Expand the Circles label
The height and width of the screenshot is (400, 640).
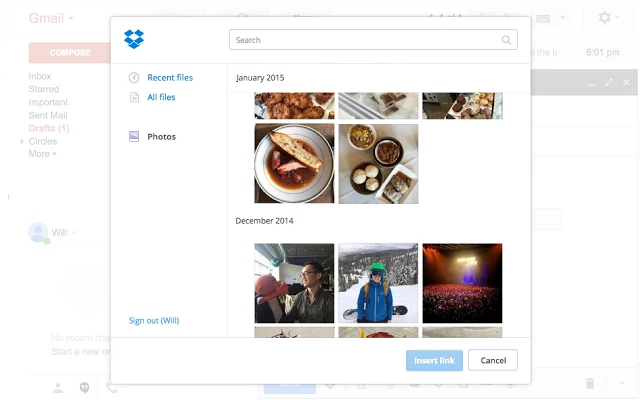22,142
